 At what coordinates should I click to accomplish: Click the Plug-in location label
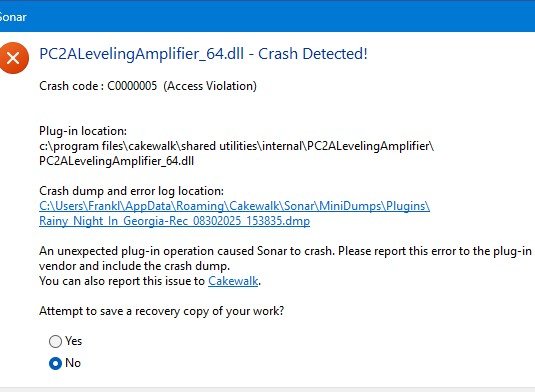[x=83, y=131]
